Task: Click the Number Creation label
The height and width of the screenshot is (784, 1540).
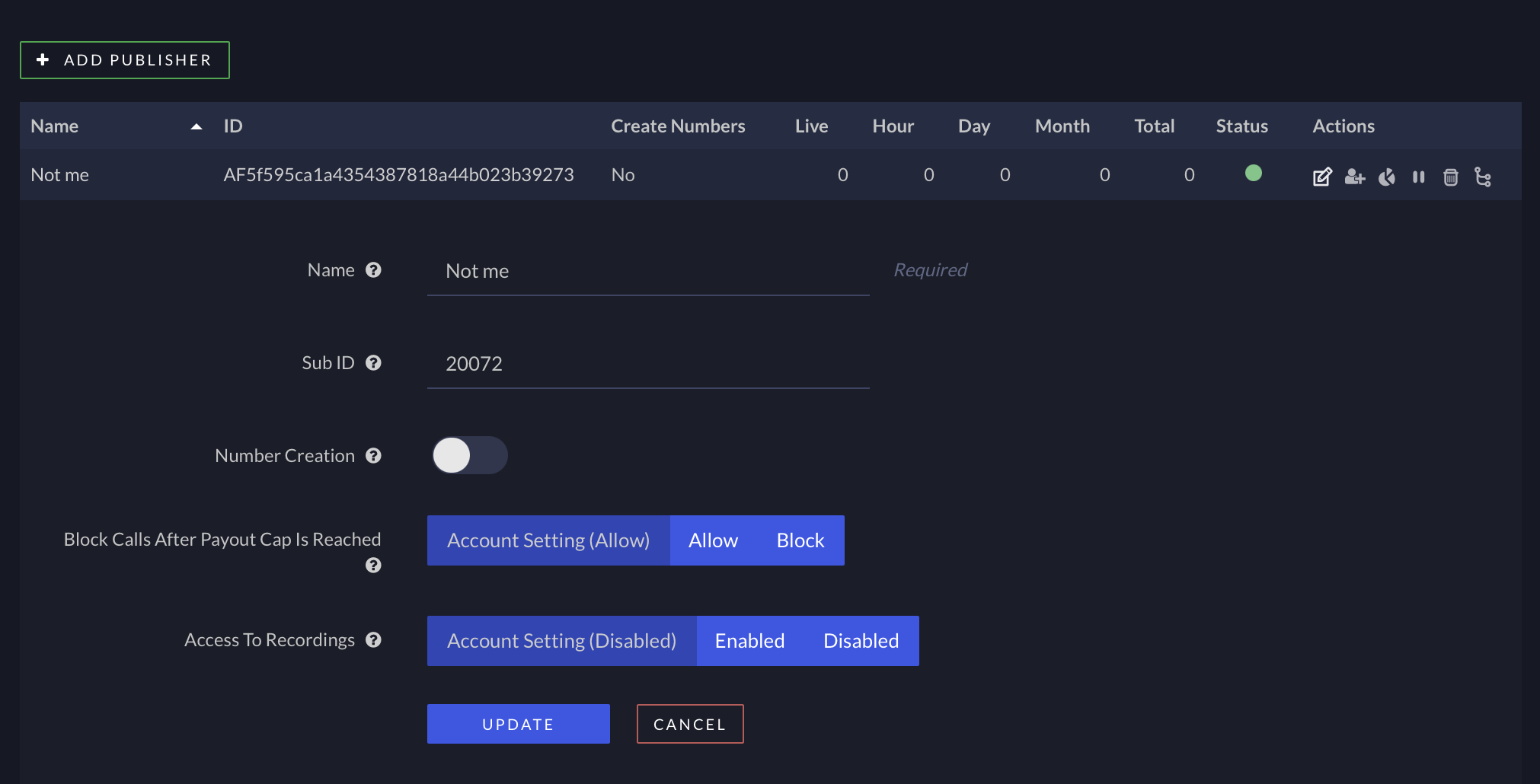Action: (x=285, y=455)
